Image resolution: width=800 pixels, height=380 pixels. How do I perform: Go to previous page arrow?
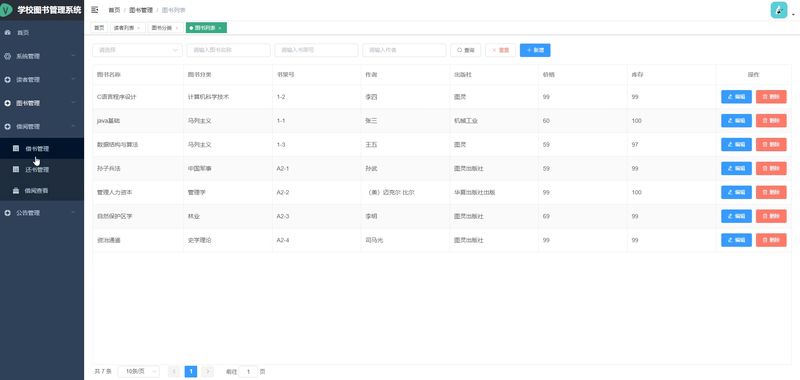point(174,371)
